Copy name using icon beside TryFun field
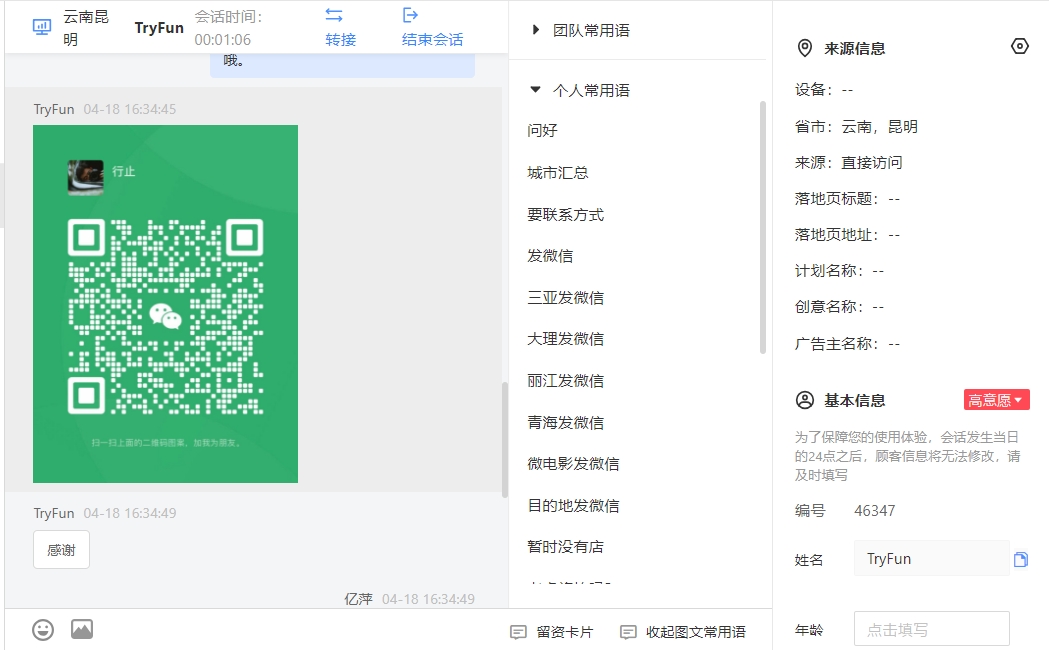 pos(1021,560)
